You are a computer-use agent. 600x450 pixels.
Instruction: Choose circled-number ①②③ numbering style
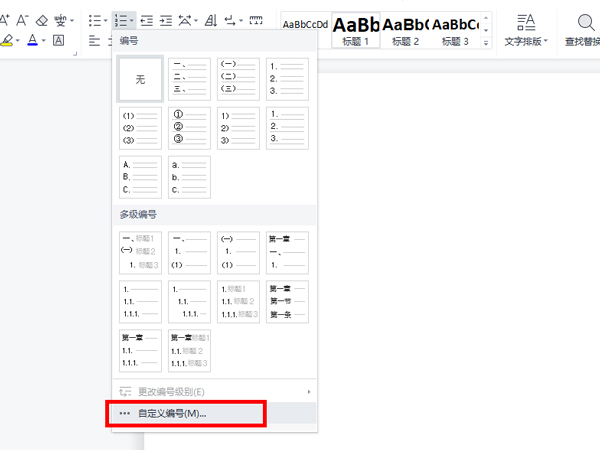[x=189, y=128]
